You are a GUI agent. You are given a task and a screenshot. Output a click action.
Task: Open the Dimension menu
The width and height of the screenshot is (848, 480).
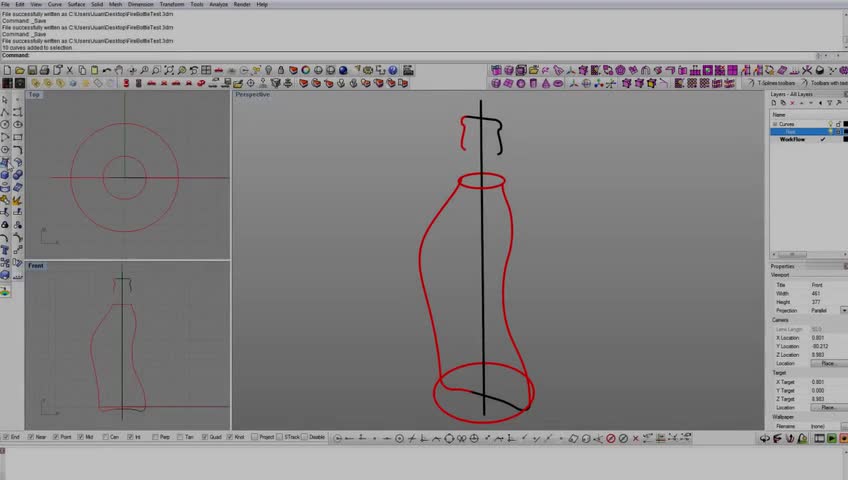[x=141, y=4]
